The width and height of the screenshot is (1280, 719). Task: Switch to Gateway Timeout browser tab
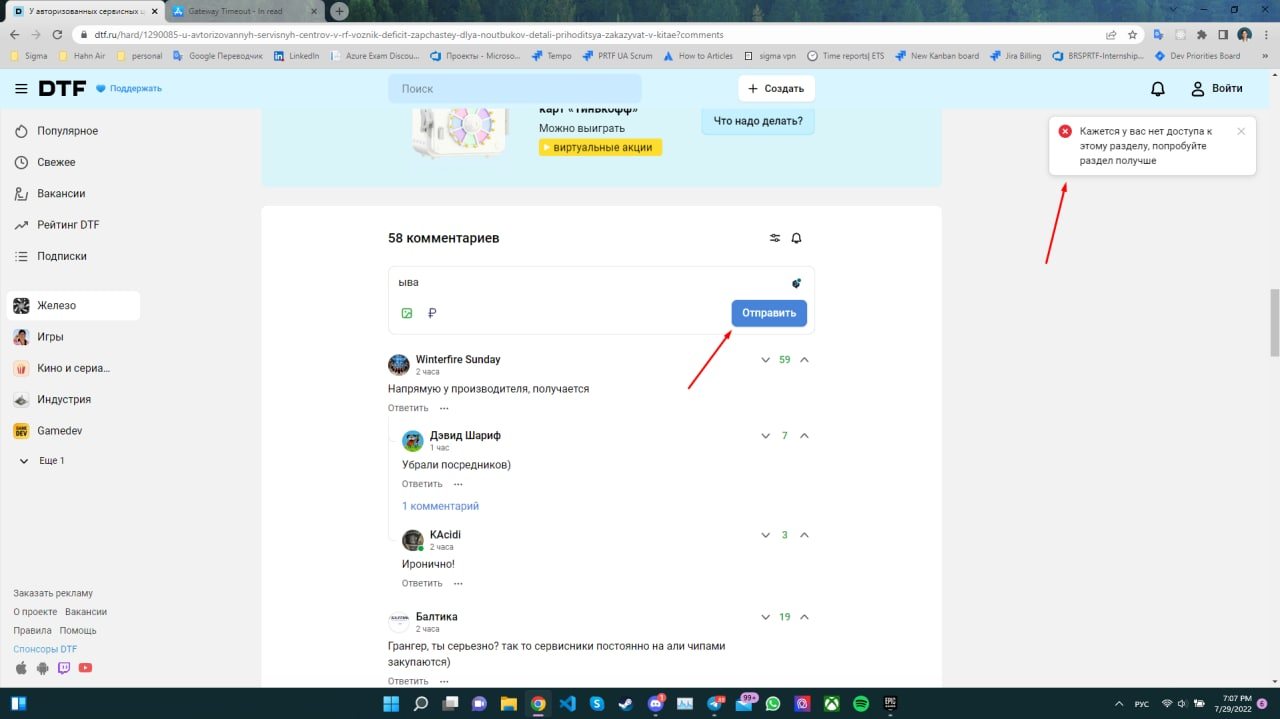[240, 11]
